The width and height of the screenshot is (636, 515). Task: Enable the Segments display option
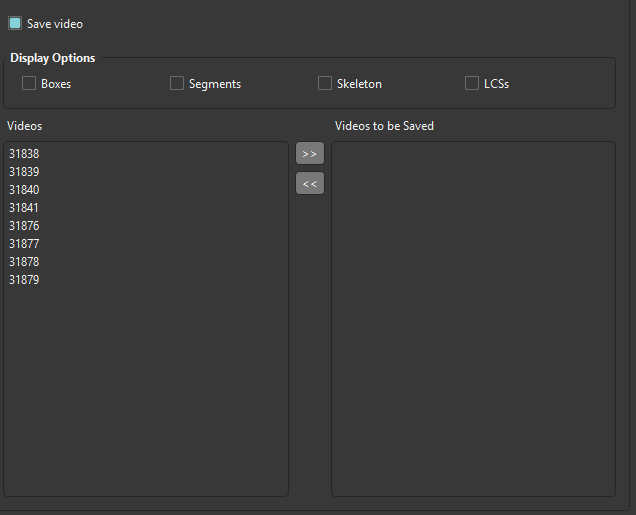coord(177,83)
